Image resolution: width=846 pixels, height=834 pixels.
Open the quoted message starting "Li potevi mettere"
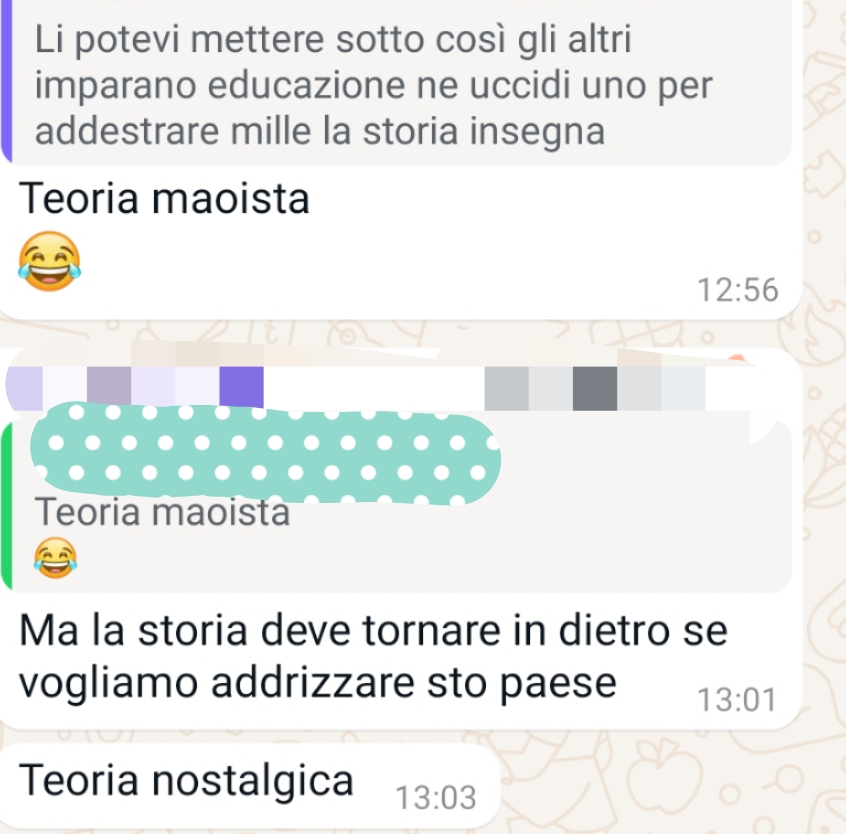[x=396, y=83]
